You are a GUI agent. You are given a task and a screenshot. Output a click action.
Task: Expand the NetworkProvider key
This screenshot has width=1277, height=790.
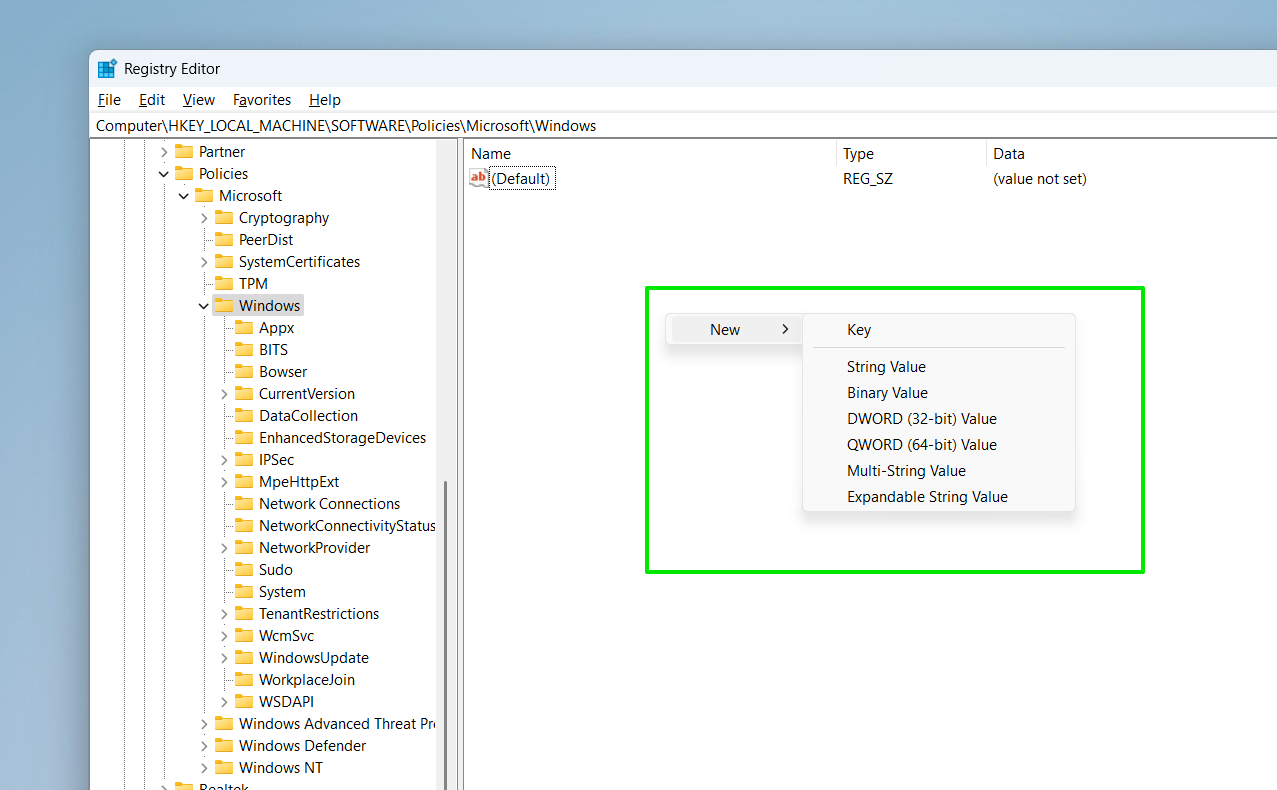224,548
